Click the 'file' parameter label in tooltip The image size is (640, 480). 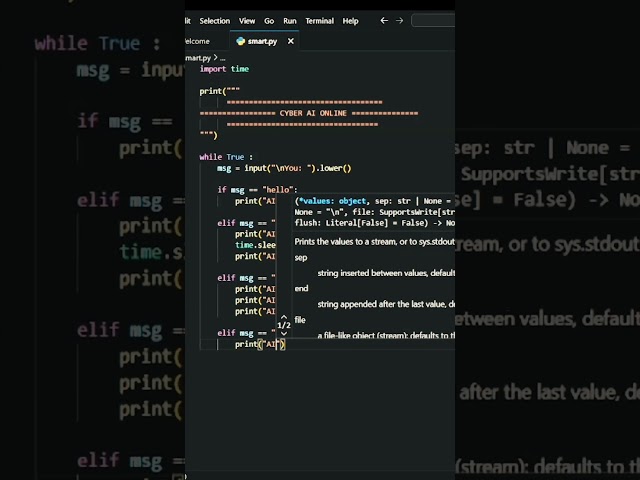coord(300,320)
